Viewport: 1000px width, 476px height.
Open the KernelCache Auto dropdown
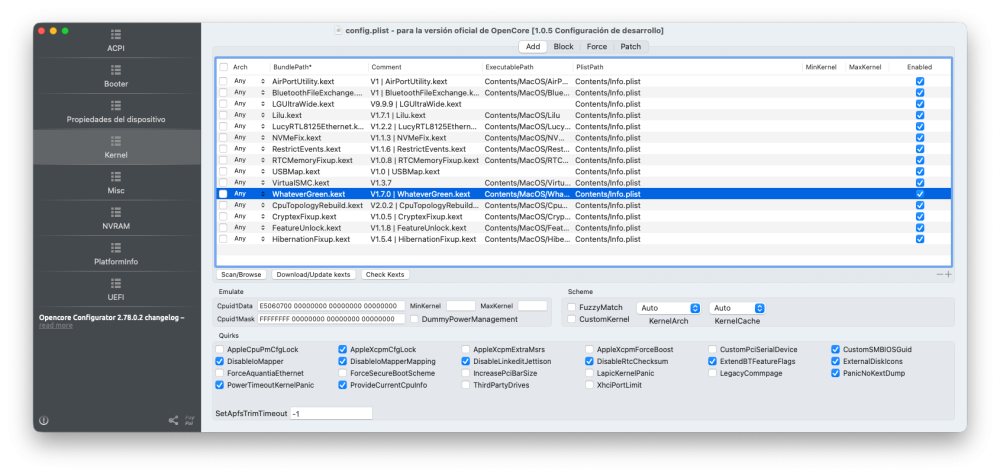coord(737,308)
